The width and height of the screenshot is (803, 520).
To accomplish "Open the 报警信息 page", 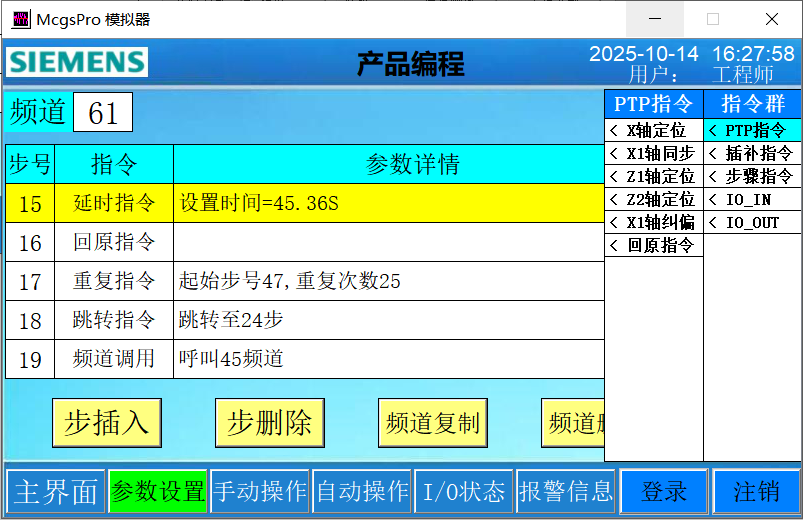I will [566, 491].
